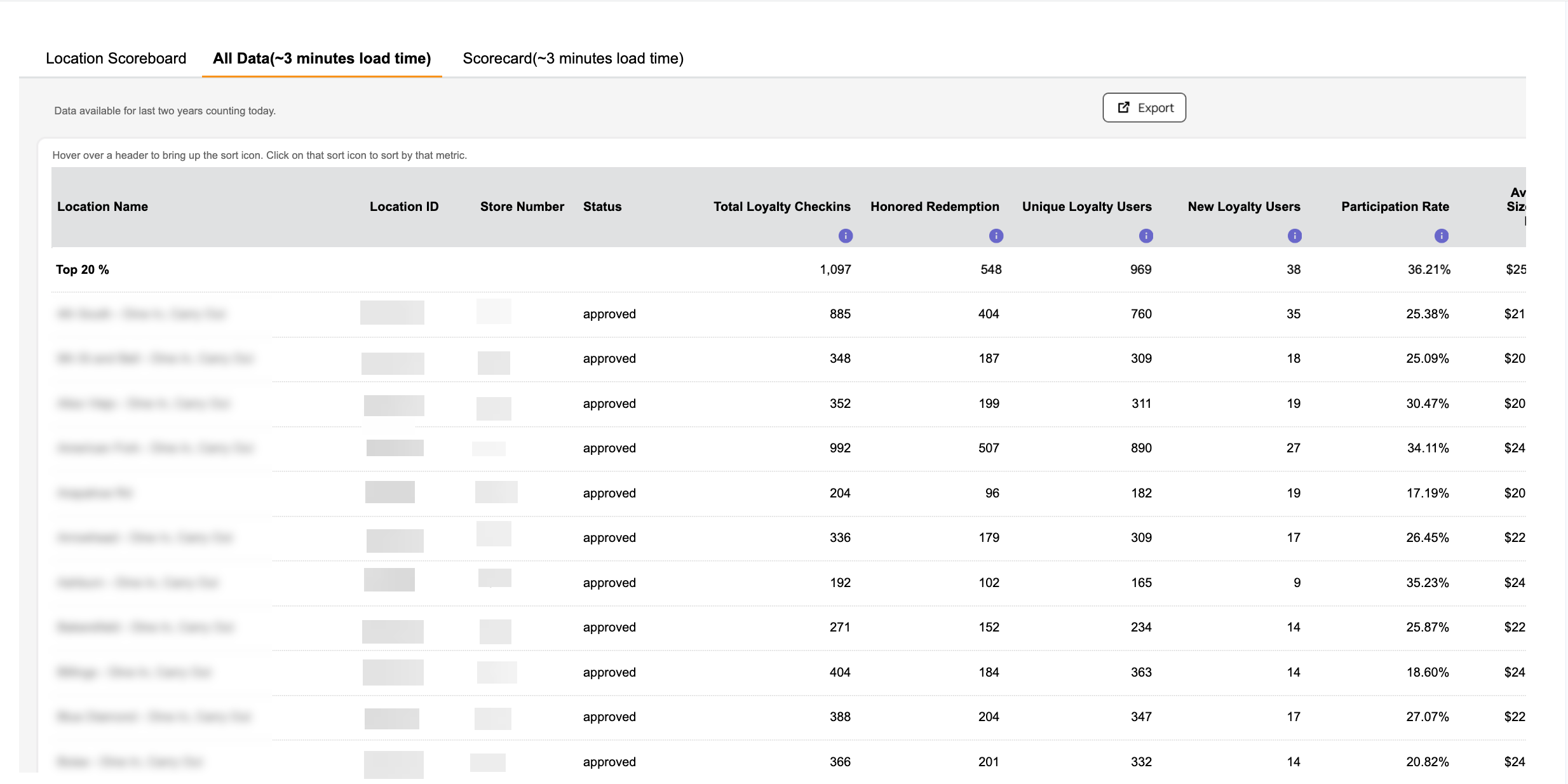Click the Honored Redemption header text
Screen dimensions: 1568x784
[935, 206]
